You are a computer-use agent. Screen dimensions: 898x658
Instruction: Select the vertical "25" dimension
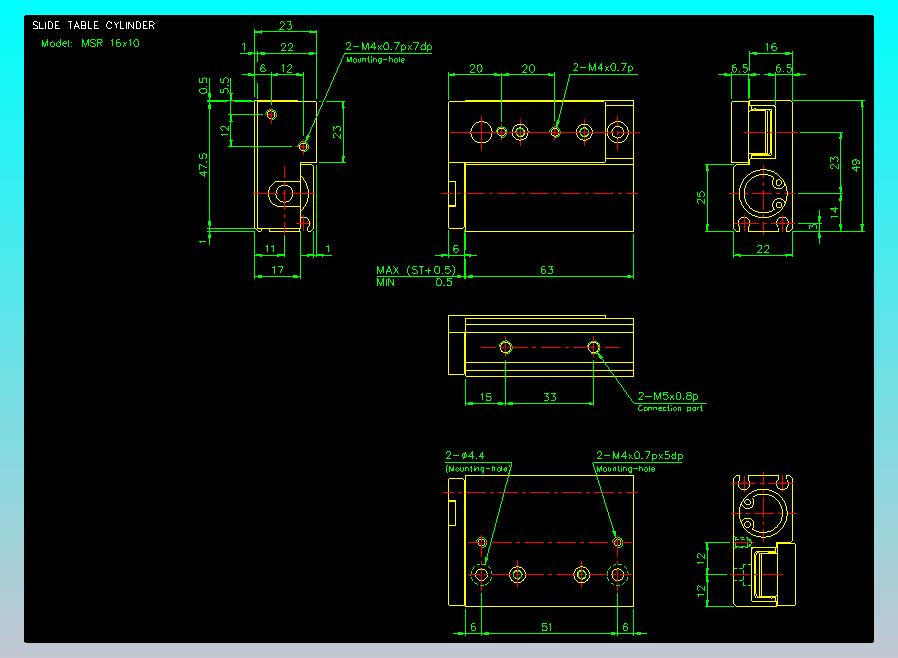pos(700,198)
